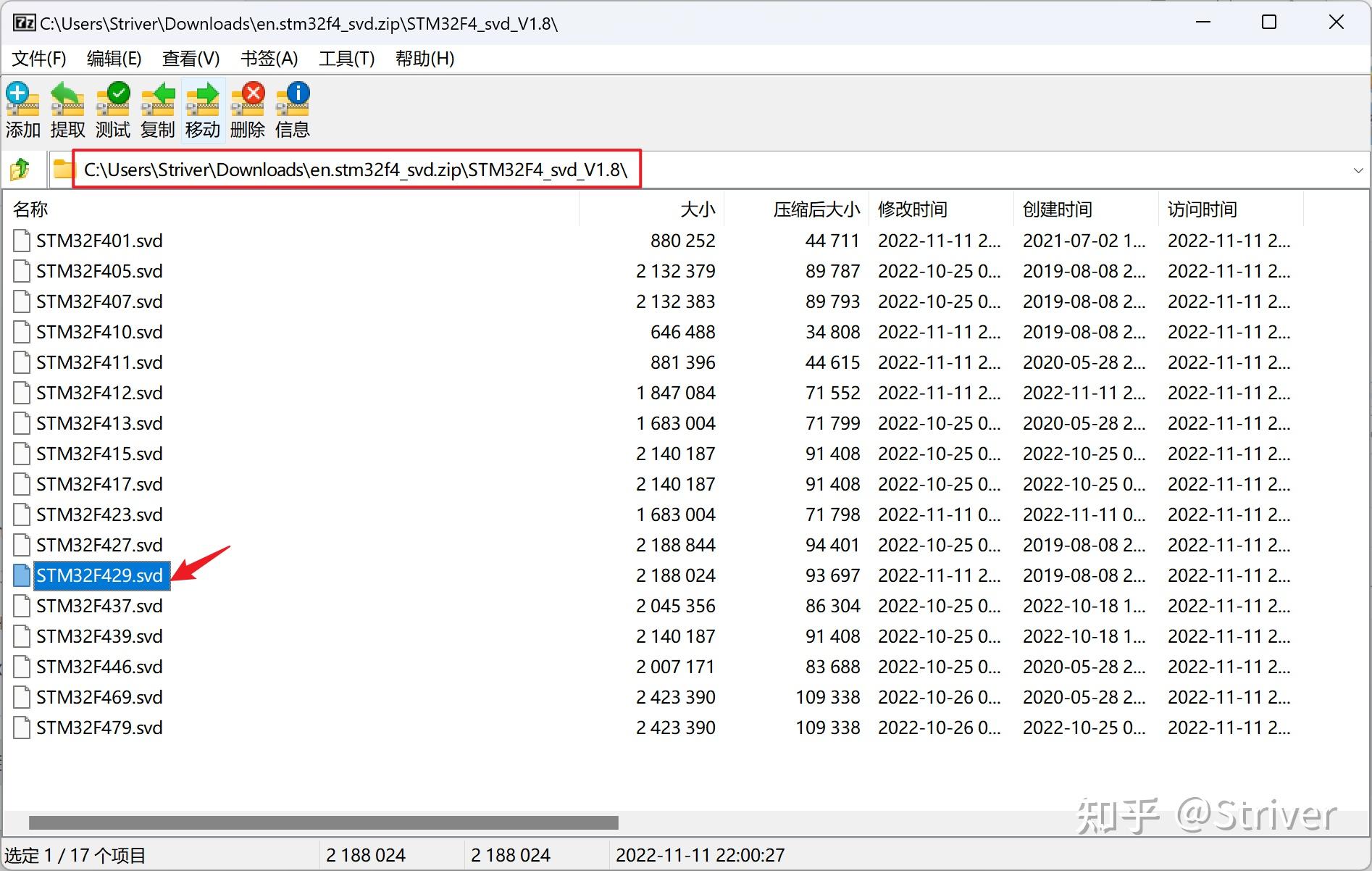Select file STM32F427.svd
This screenshot has height=871, width=1372.
100,545
